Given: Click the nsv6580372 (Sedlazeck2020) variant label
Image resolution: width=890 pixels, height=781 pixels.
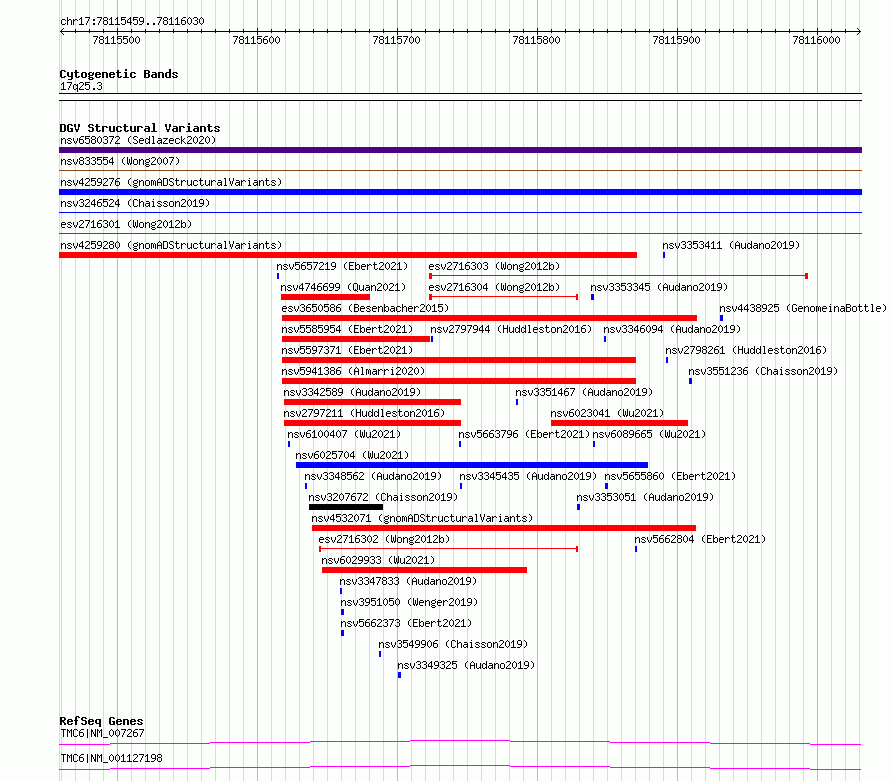Looking at the screenshot, I should pyautogui.click(x=138, y=140).
